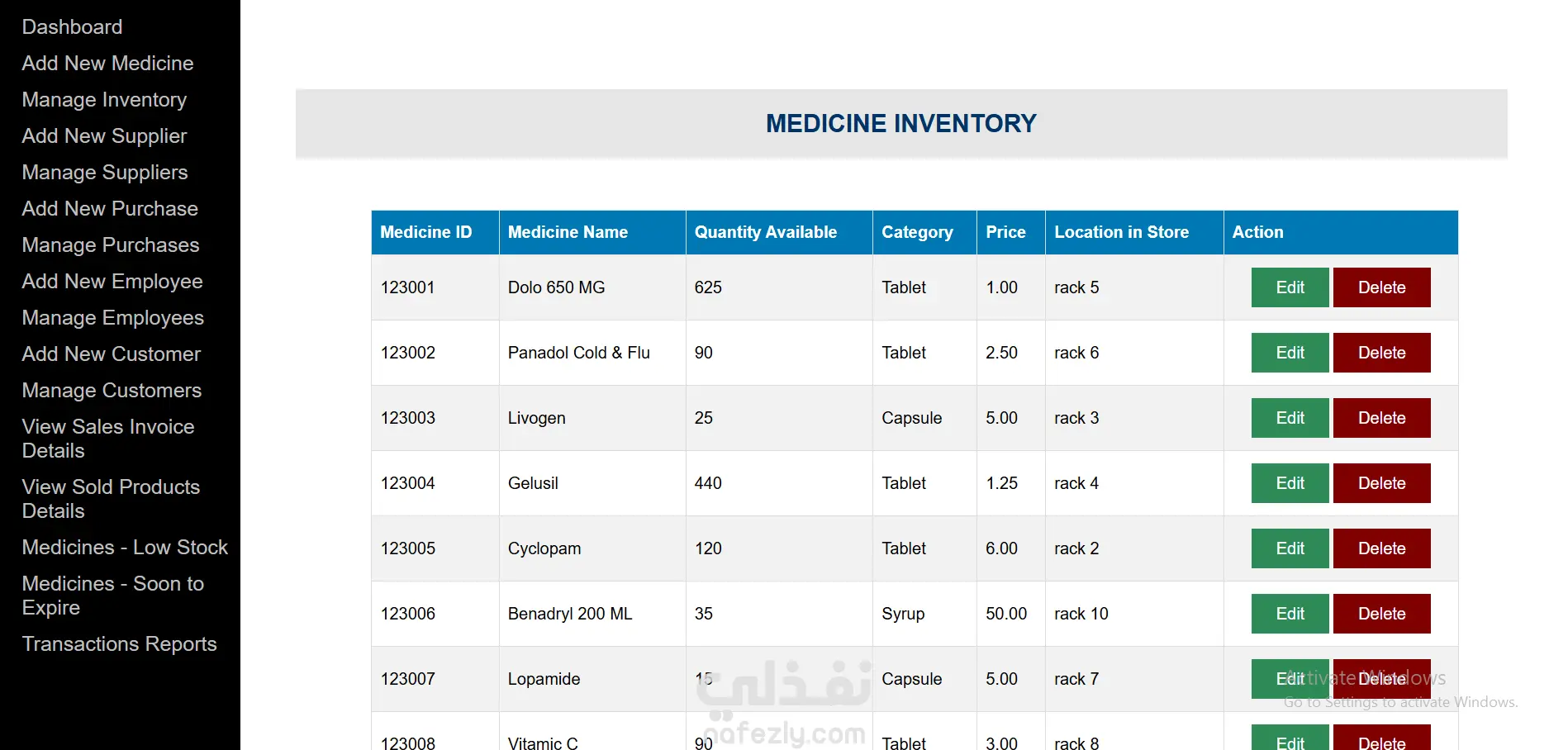Delete the Dolo 650 MG entry
Screen dimensions: 1568x750
[x=1381, y=287]
